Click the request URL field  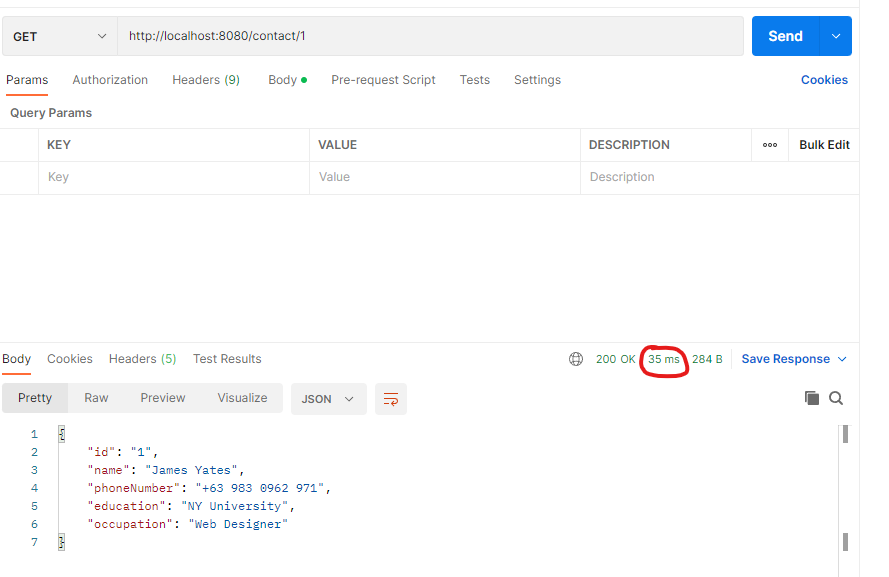click(x=430, y=36)
